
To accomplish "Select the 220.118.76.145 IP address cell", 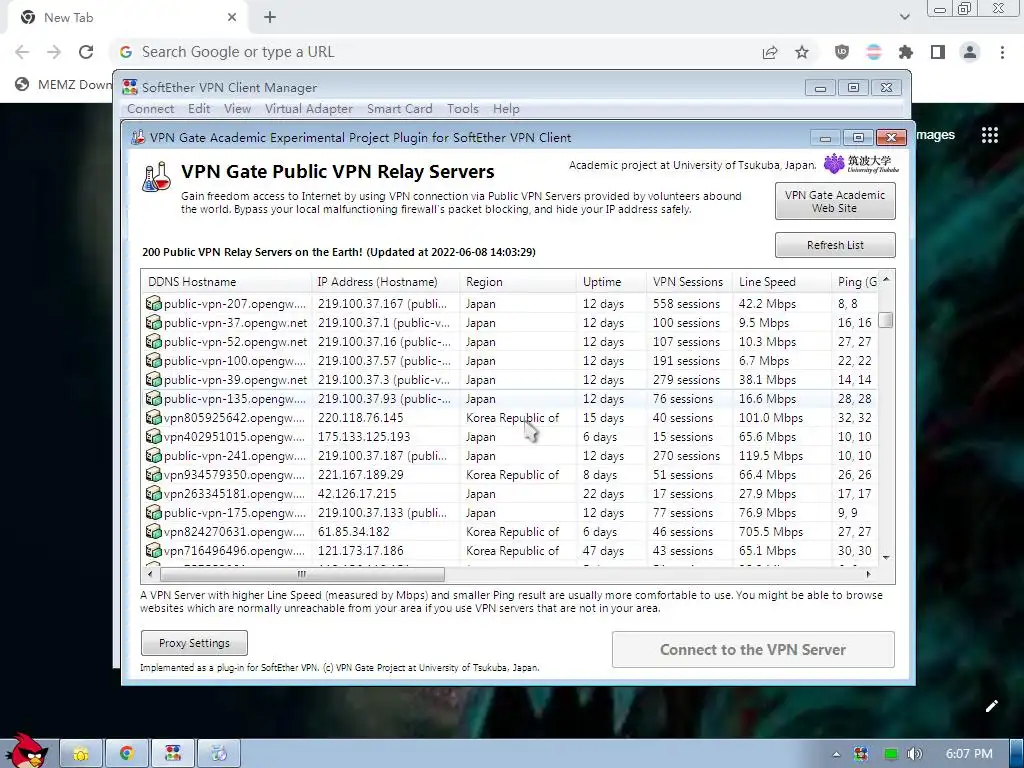I will (360, 417).
